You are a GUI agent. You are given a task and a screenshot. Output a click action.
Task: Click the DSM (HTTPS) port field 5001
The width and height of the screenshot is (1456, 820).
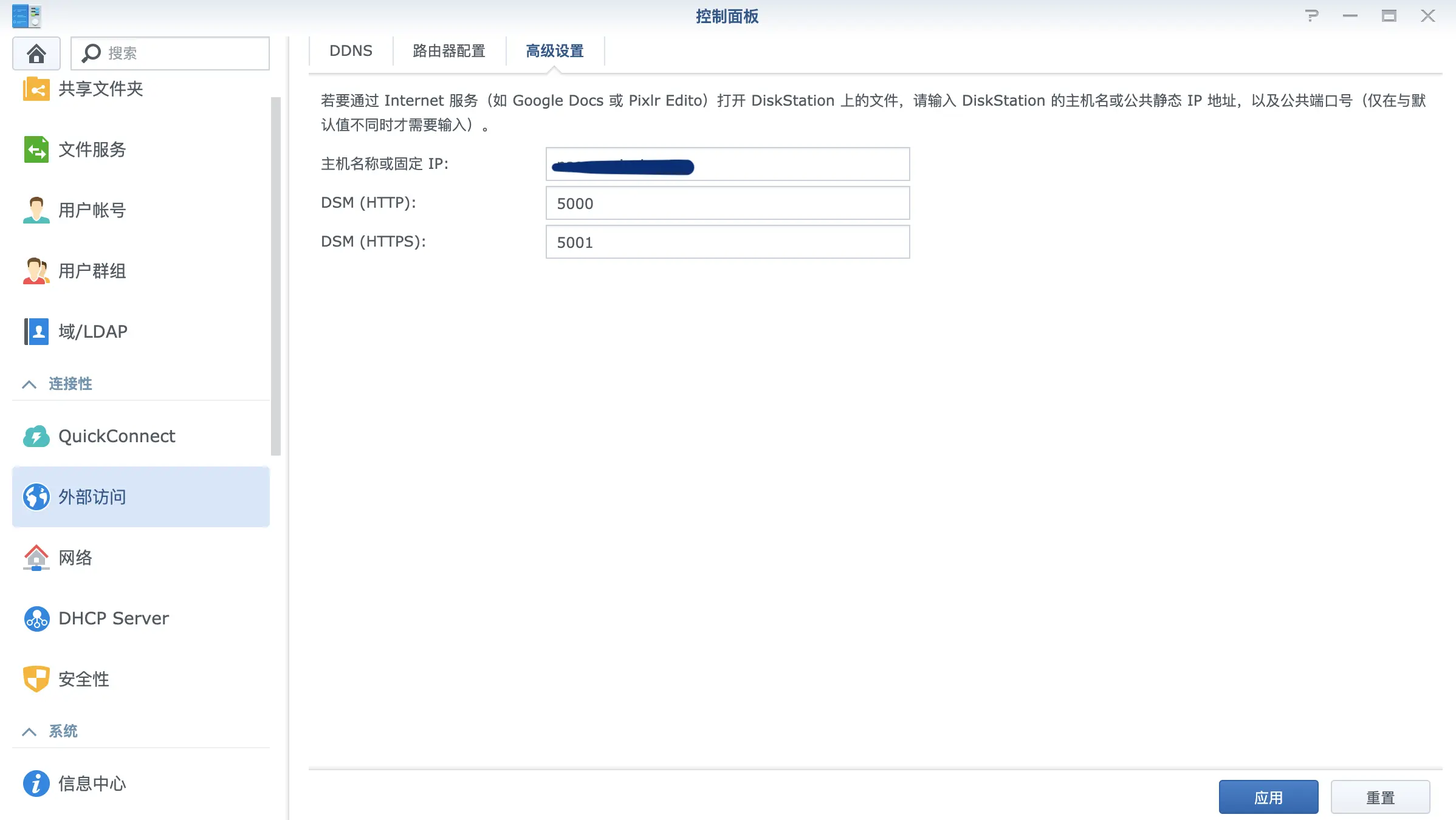727,242
